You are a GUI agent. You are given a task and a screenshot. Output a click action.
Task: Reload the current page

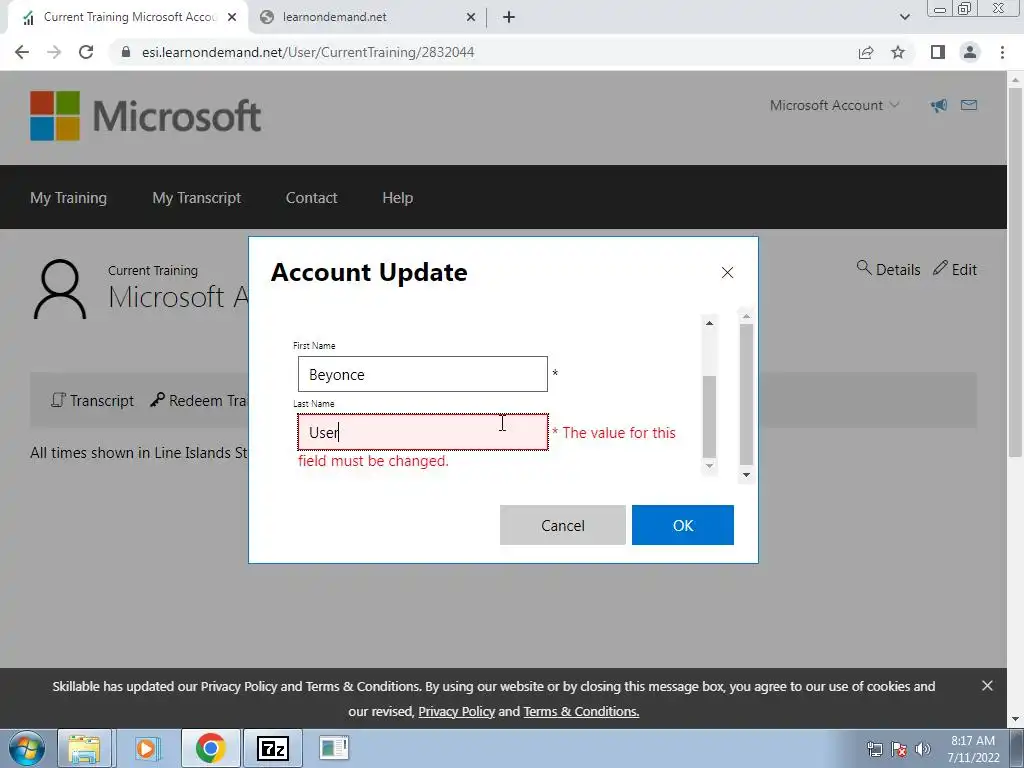(x=86, y=52)
